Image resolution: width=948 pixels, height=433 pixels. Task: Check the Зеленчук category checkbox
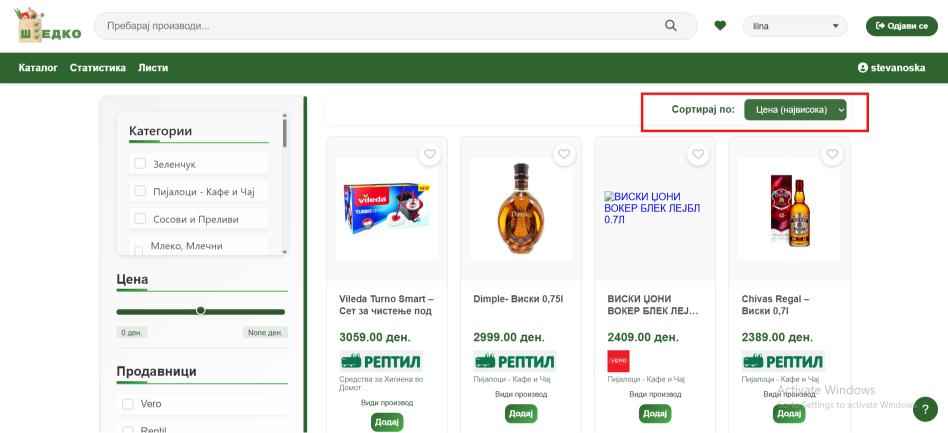click(x=141, y=163)
